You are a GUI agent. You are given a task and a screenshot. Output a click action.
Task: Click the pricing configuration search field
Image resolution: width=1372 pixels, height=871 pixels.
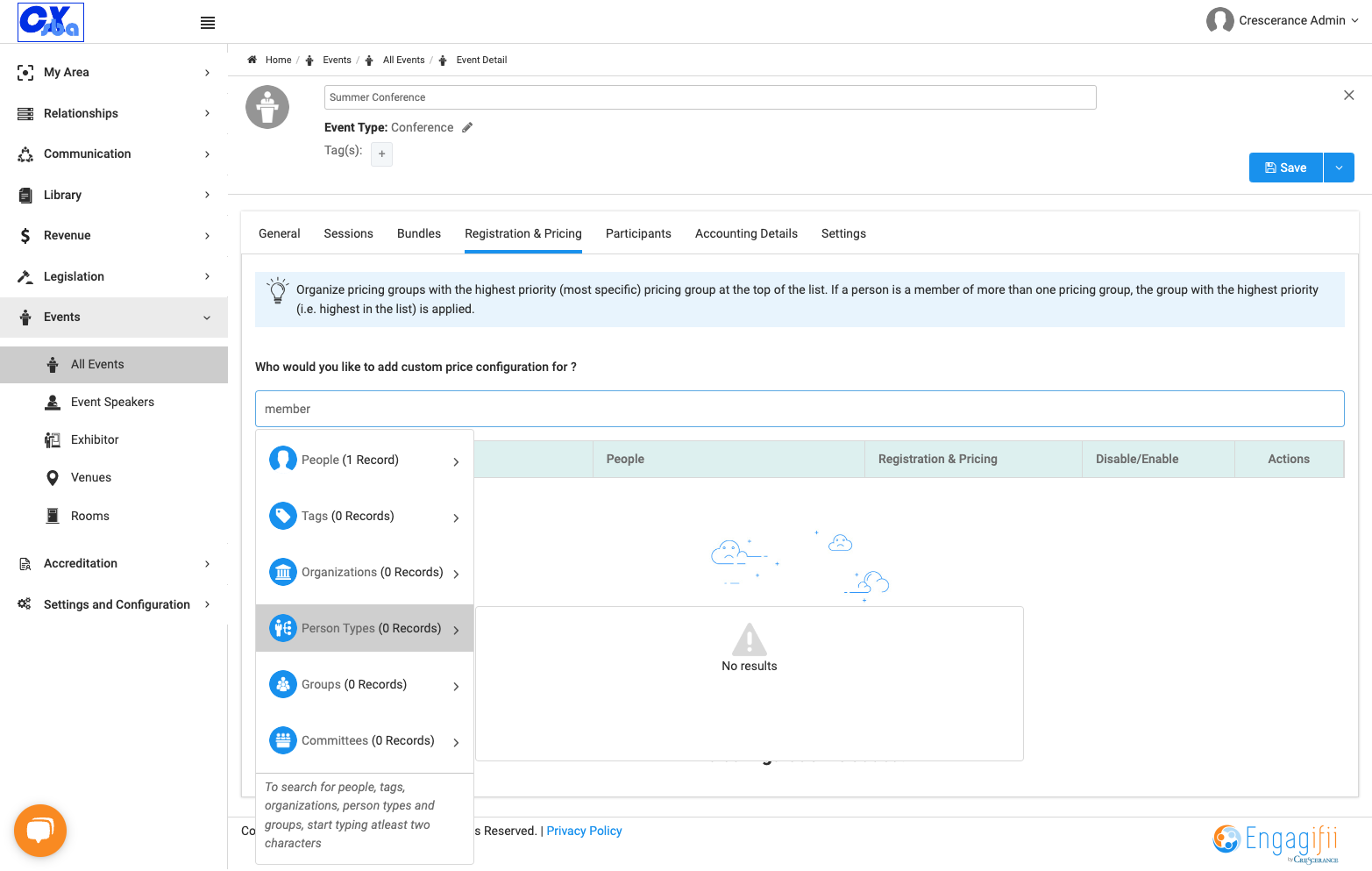pos(800,409)
